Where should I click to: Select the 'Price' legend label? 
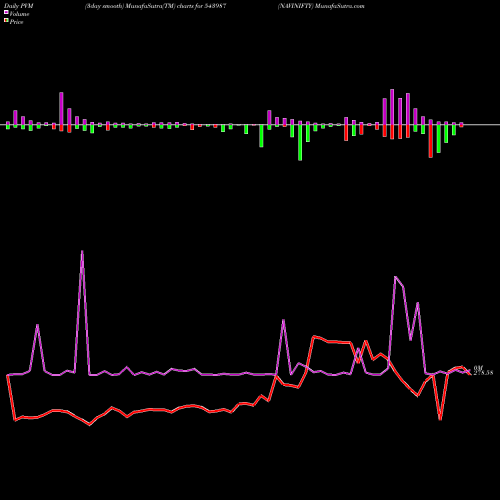(x=16, y=22)
